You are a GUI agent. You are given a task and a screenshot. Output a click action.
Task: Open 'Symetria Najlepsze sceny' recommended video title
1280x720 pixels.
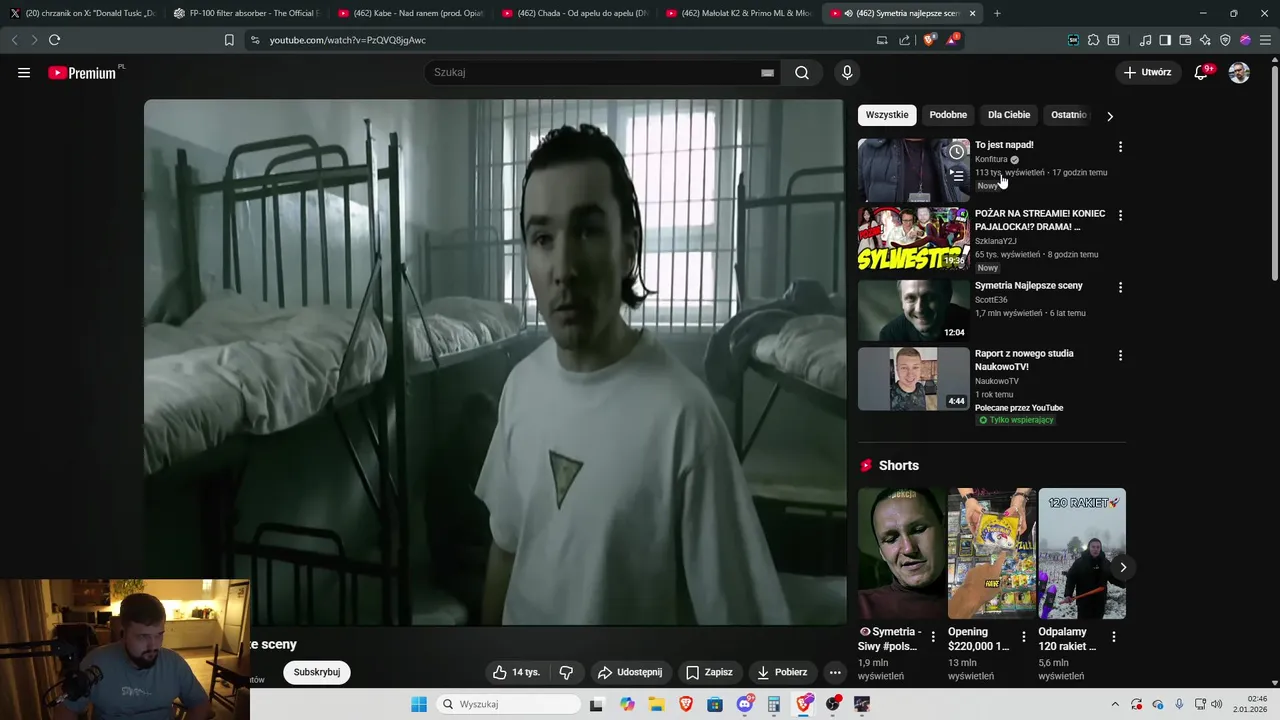click(1029, 285)
